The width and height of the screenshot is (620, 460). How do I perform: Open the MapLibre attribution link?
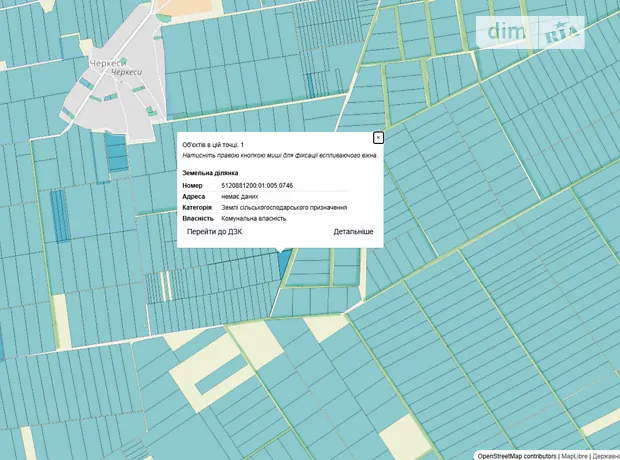(574, 455)
